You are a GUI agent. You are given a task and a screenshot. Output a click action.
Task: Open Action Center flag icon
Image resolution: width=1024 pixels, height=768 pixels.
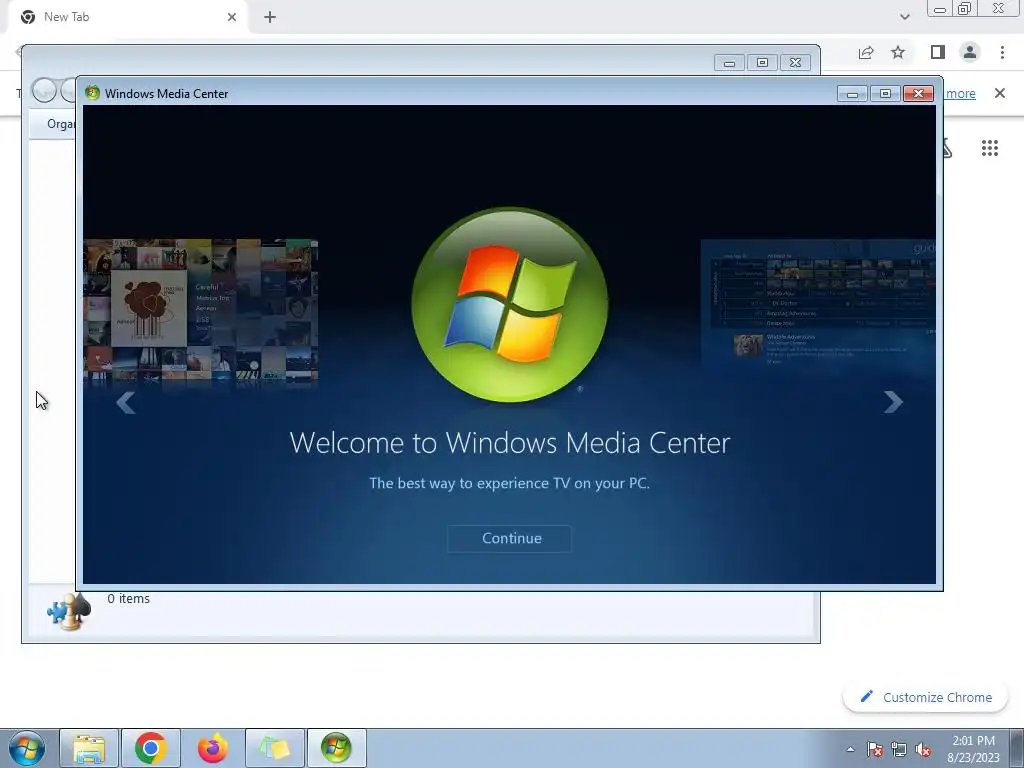click(875, 749)
